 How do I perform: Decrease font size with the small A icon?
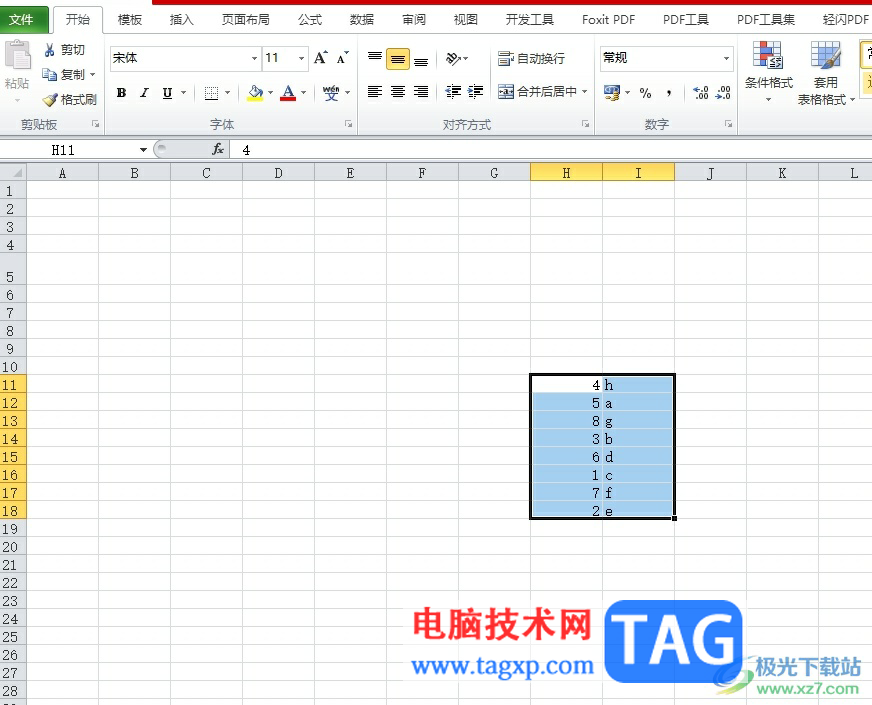tap(343, 58)
